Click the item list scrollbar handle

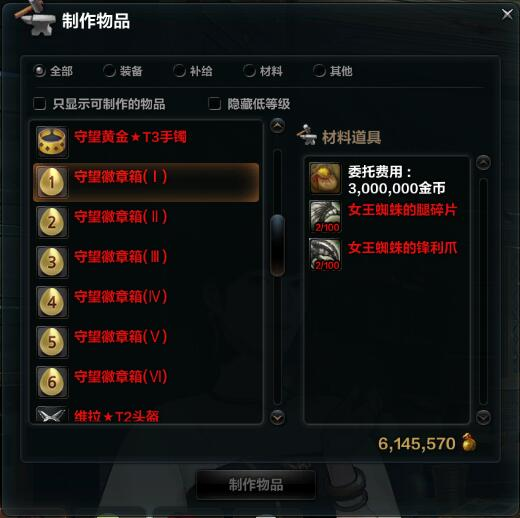(x=277, y=246)
